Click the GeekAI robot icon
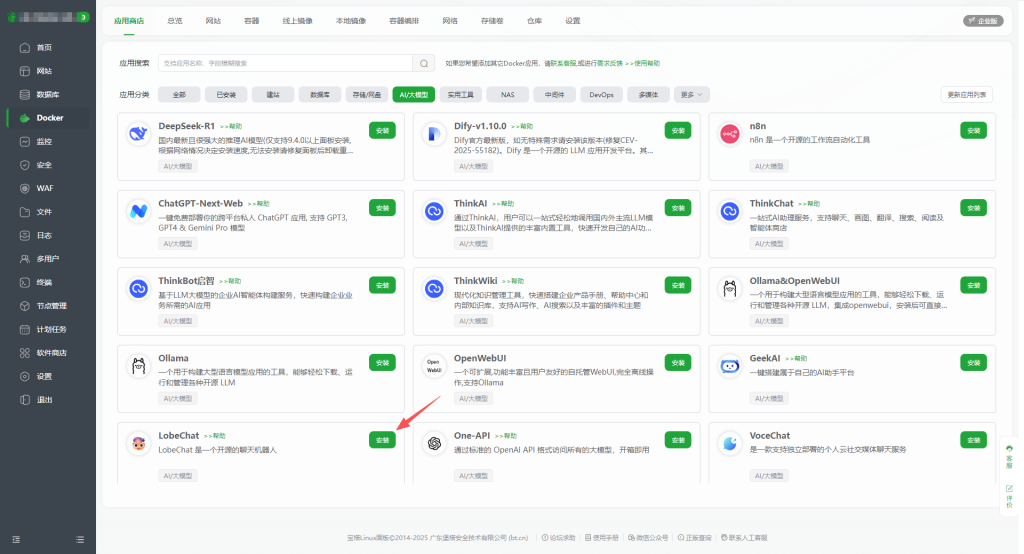The height and width of the screenshot is (554, 1024). point(729,366)
